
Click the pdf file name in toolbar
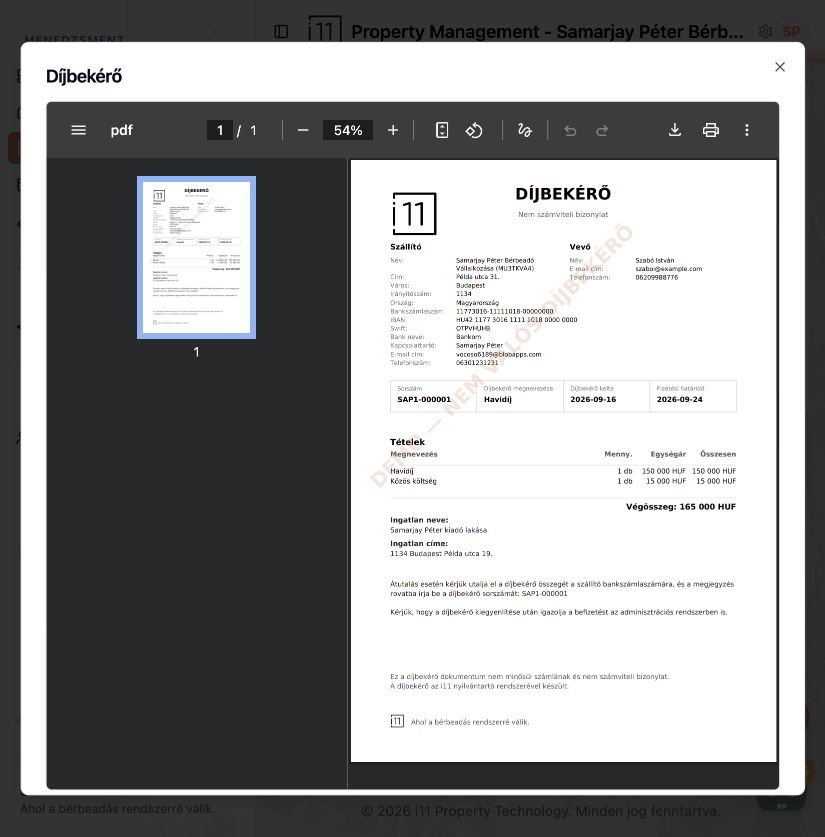(x=121, y=130)
